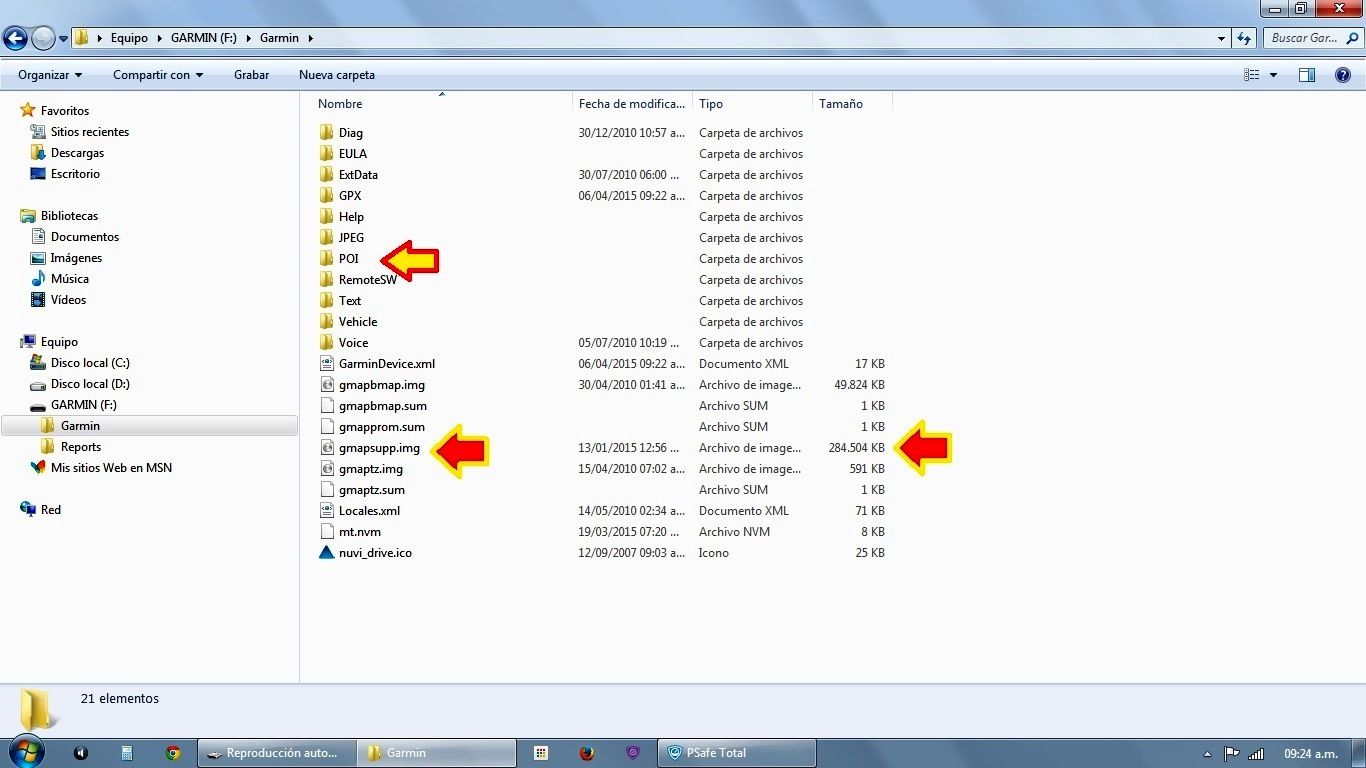Click the Nueva carpeta button
This screenshot has width=1366, height=768.
[x=337, y=75]
